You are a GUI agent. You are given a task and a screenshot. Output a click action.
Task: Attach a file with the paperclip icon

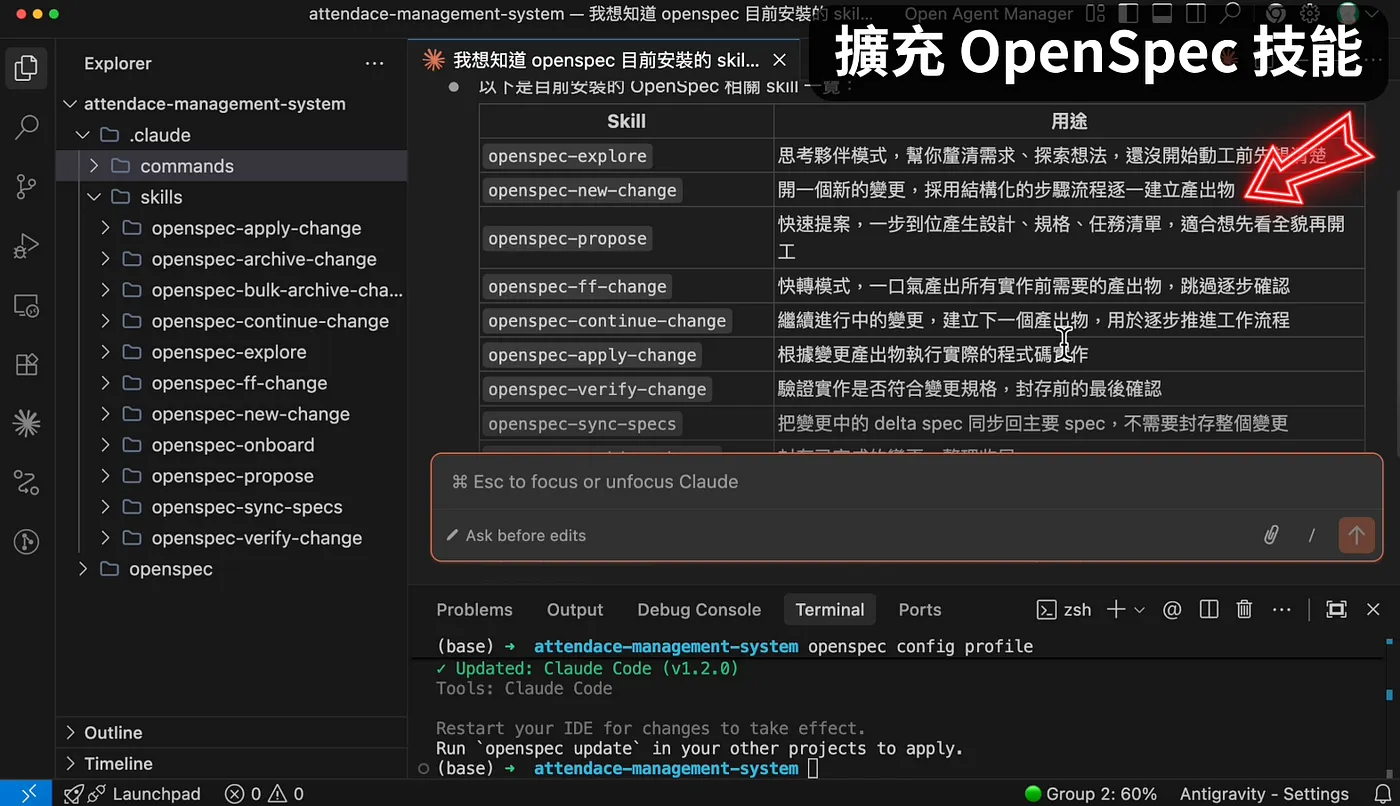(x=1271, y=535)
